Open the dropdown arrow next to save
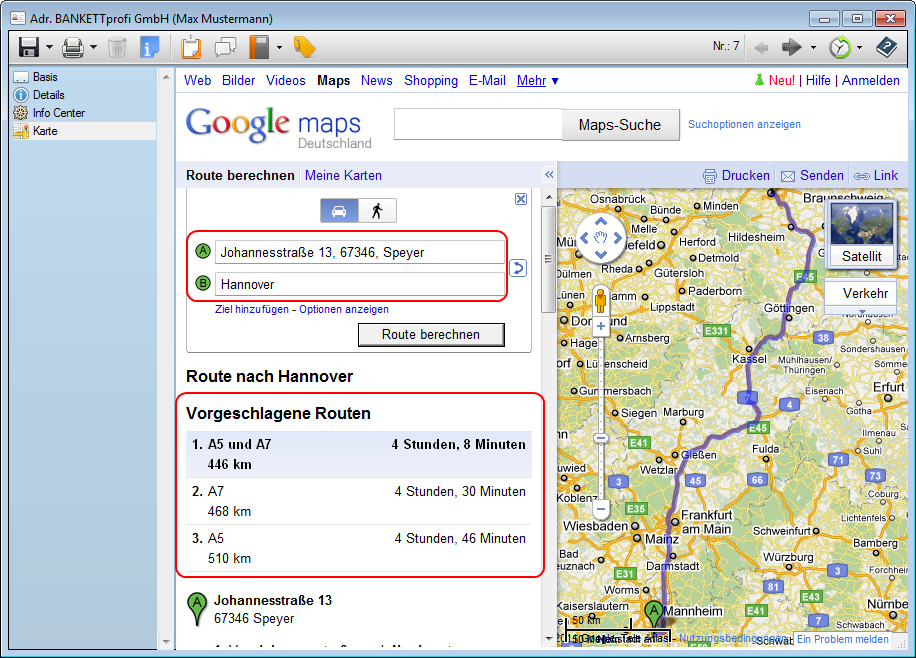Viewport: 916px width, 658px height. point(50,47)
